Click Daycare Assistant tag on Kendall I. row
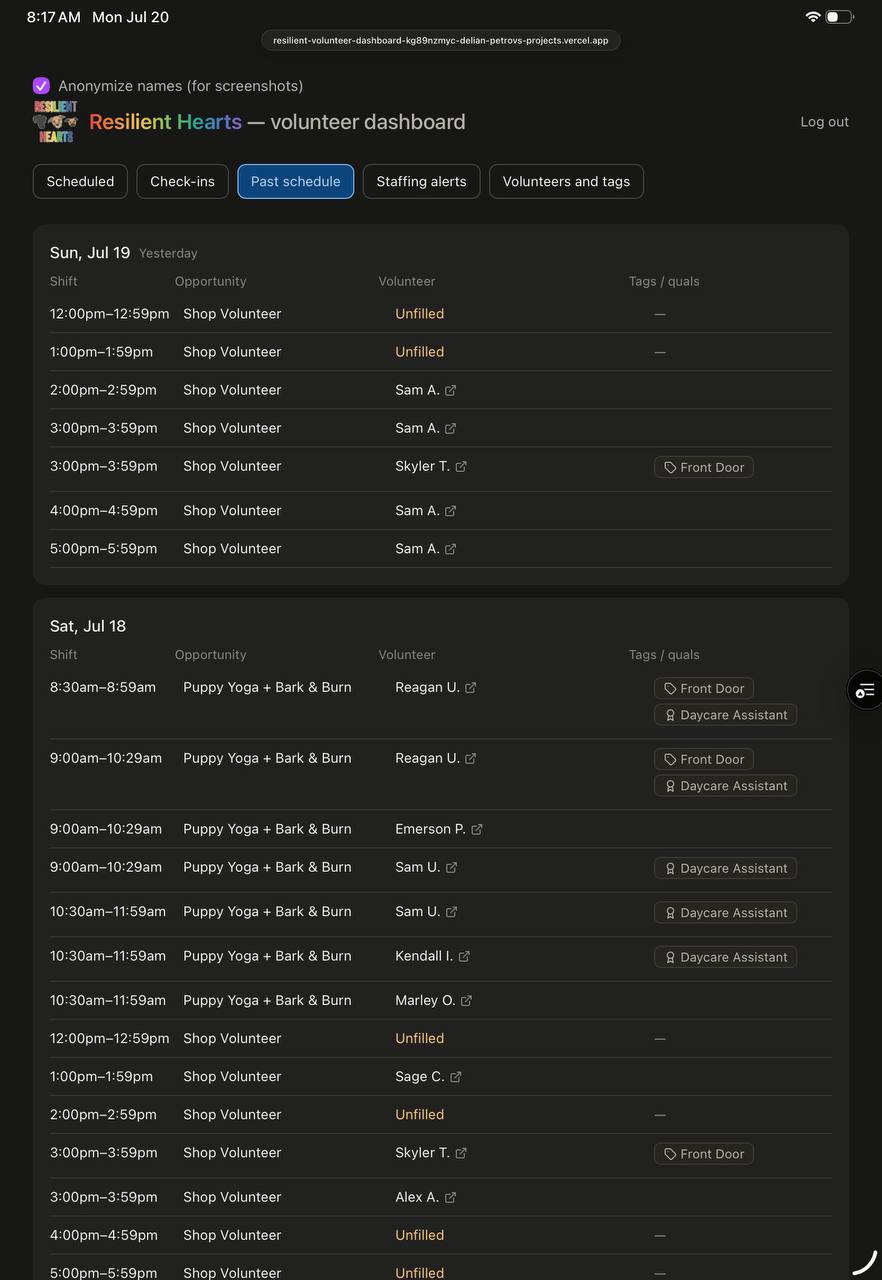882x1280 pixels. point(725,957)
